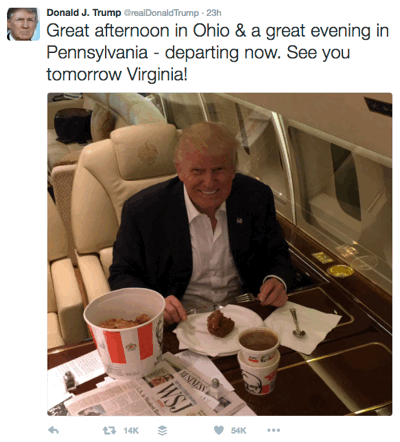Image resolution: width=400 pixels, height=442 pixels.
Task: Click the 'tomorrow Virginia!' text line
Action: click(x=117, y=74)
